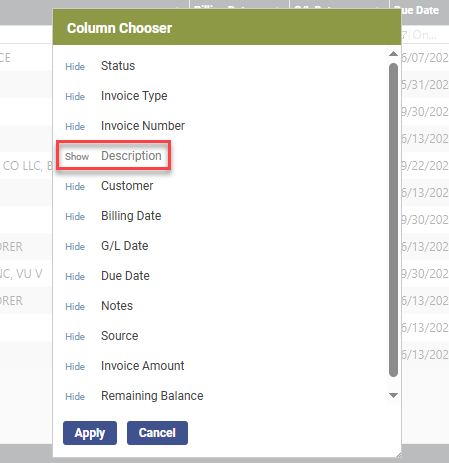The image size is (449, 463).
Task: Click the dialog resize grip corner
Action: [x=398, y=454]
